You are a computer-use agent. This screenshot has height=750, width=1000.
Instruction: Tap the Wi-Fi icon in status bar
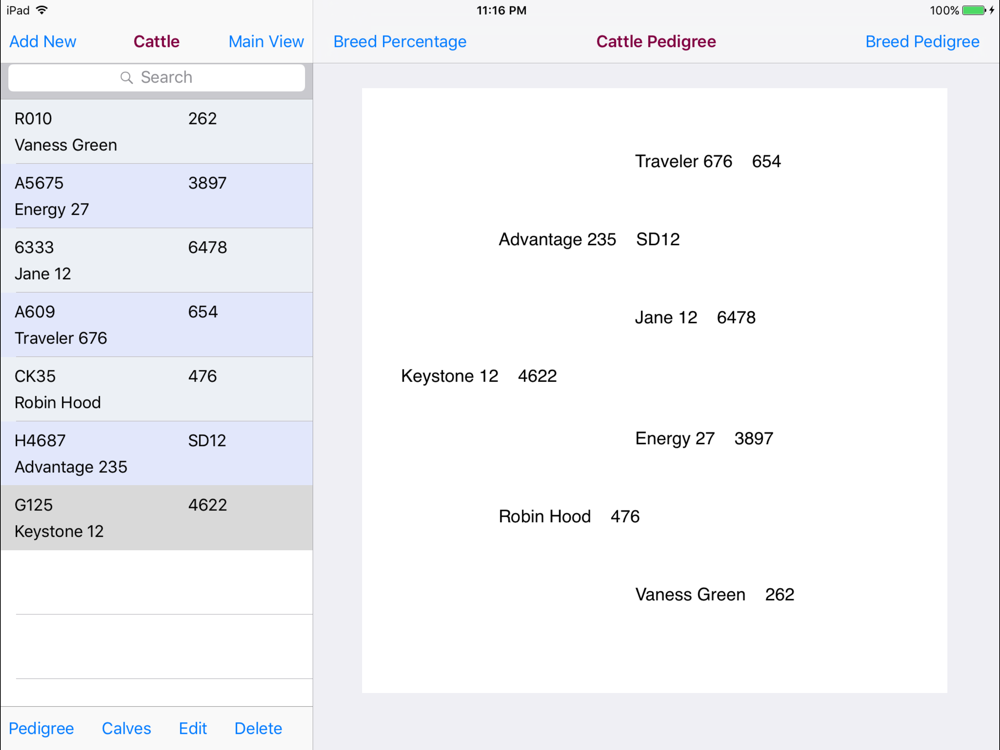pos(42,10)
